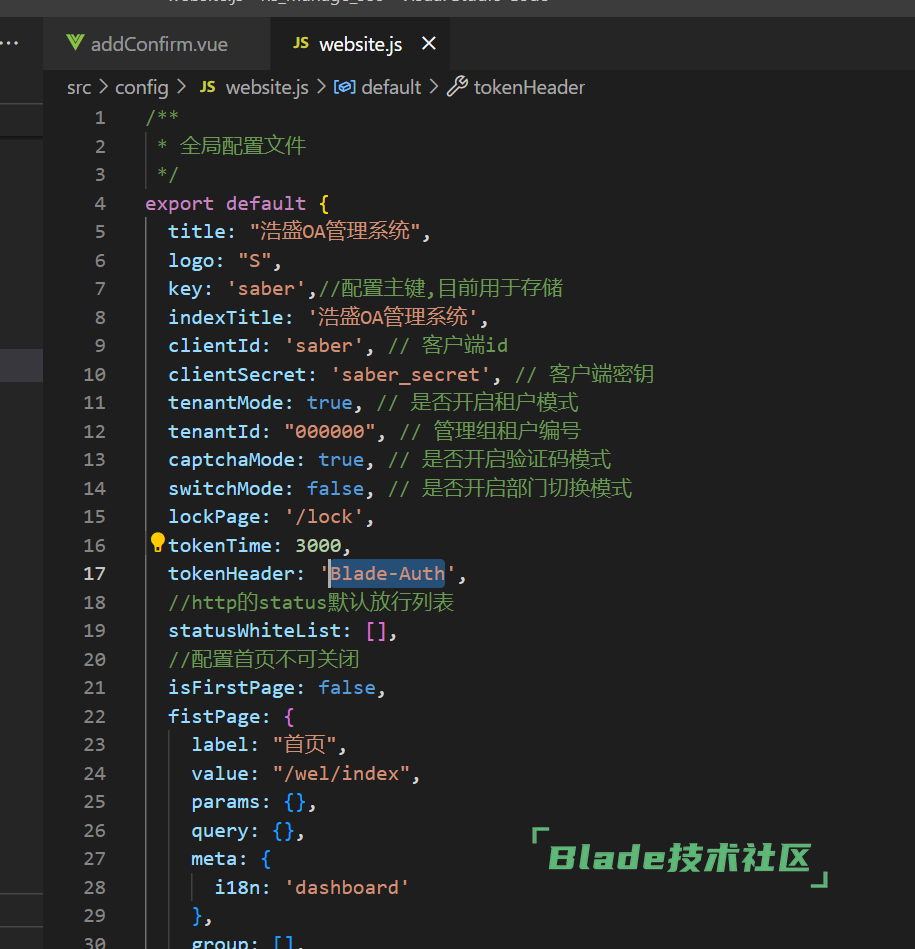Click the 'export' keyword on line 4
The width and height of the screenshot is (915, 949).
point(180,204)
